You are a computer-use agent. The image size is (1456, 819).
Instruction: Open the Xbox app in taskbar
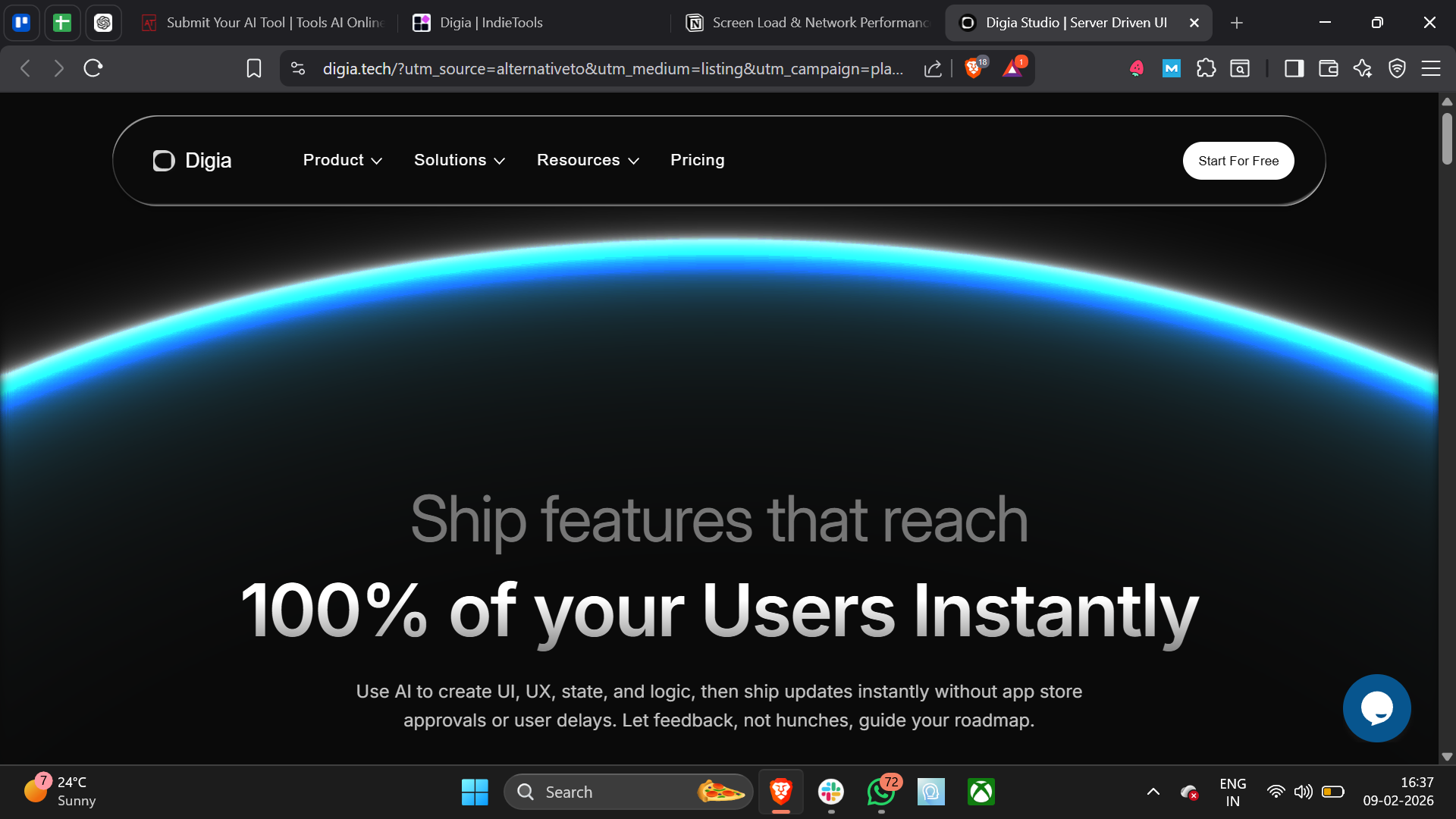(981, 792)
